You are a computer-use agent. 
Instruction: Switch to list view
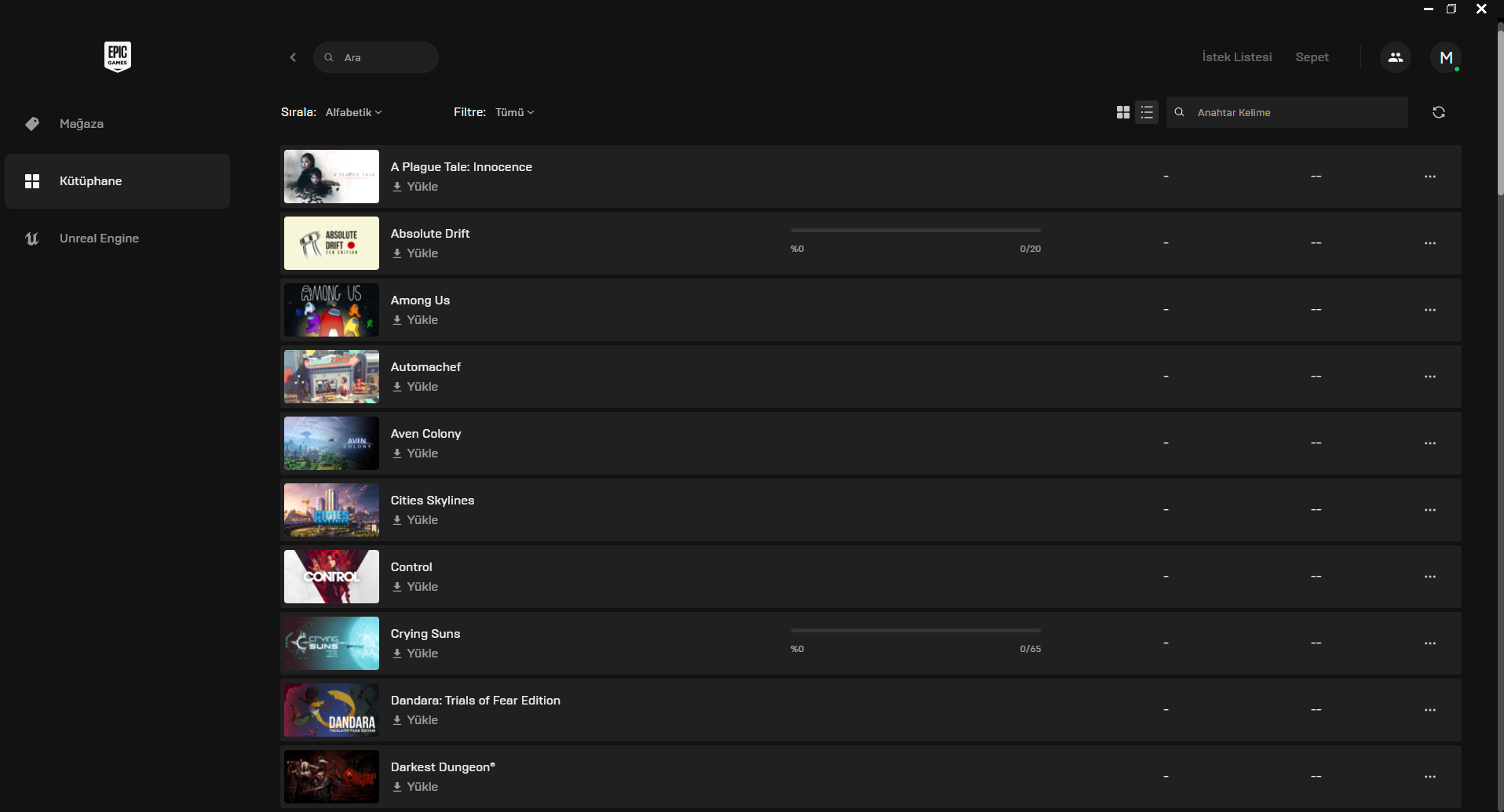point(1147,112)
